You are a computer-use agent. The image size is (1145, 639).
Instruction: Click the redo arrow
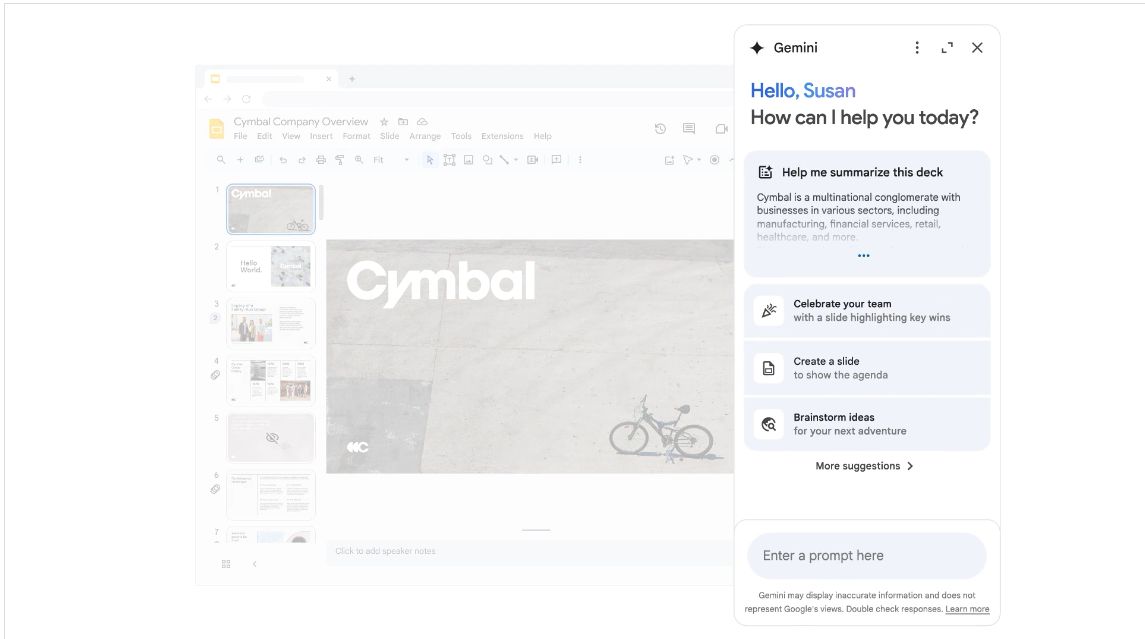302,160
